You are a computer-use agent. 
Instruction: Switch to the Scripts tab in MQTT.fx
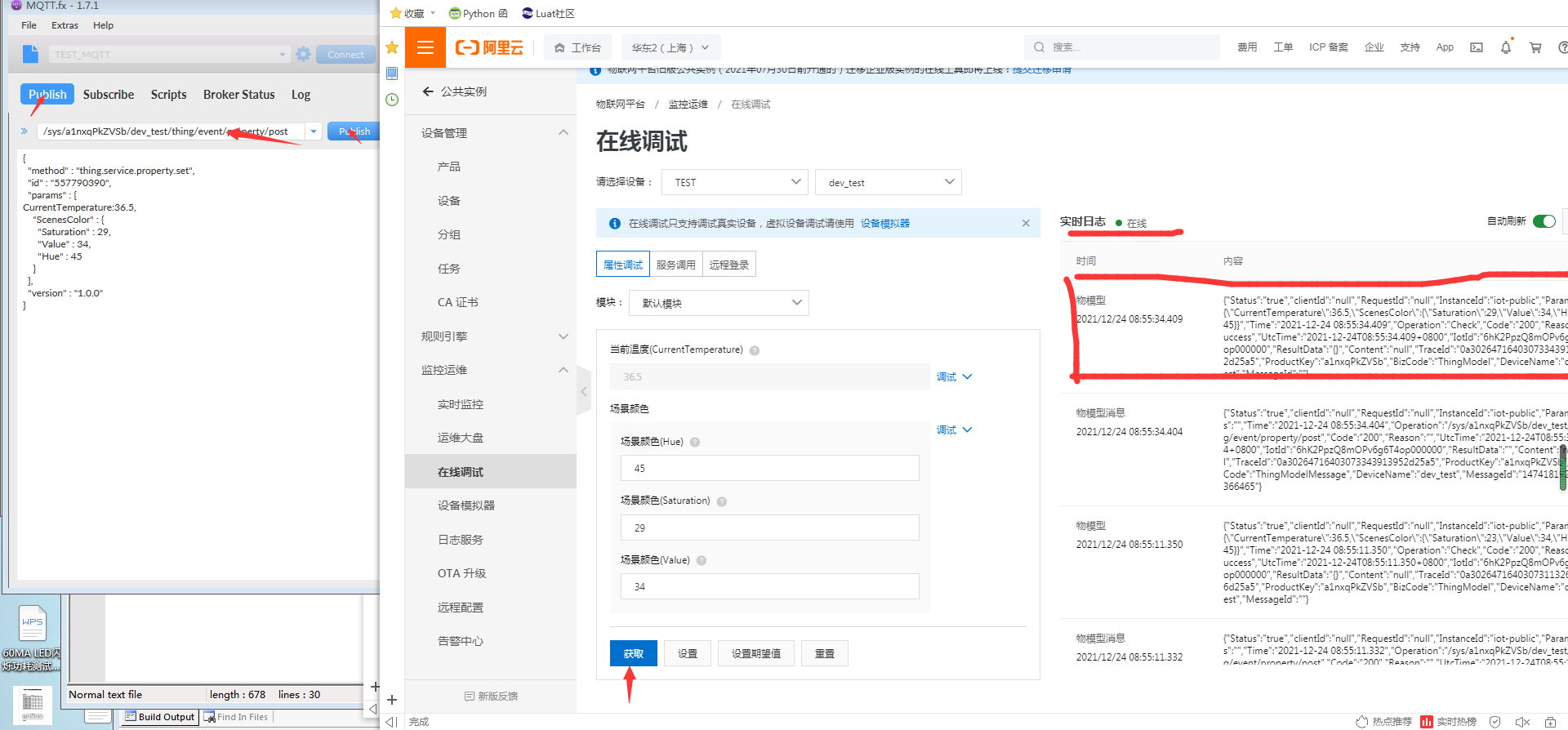click(169, 95)
